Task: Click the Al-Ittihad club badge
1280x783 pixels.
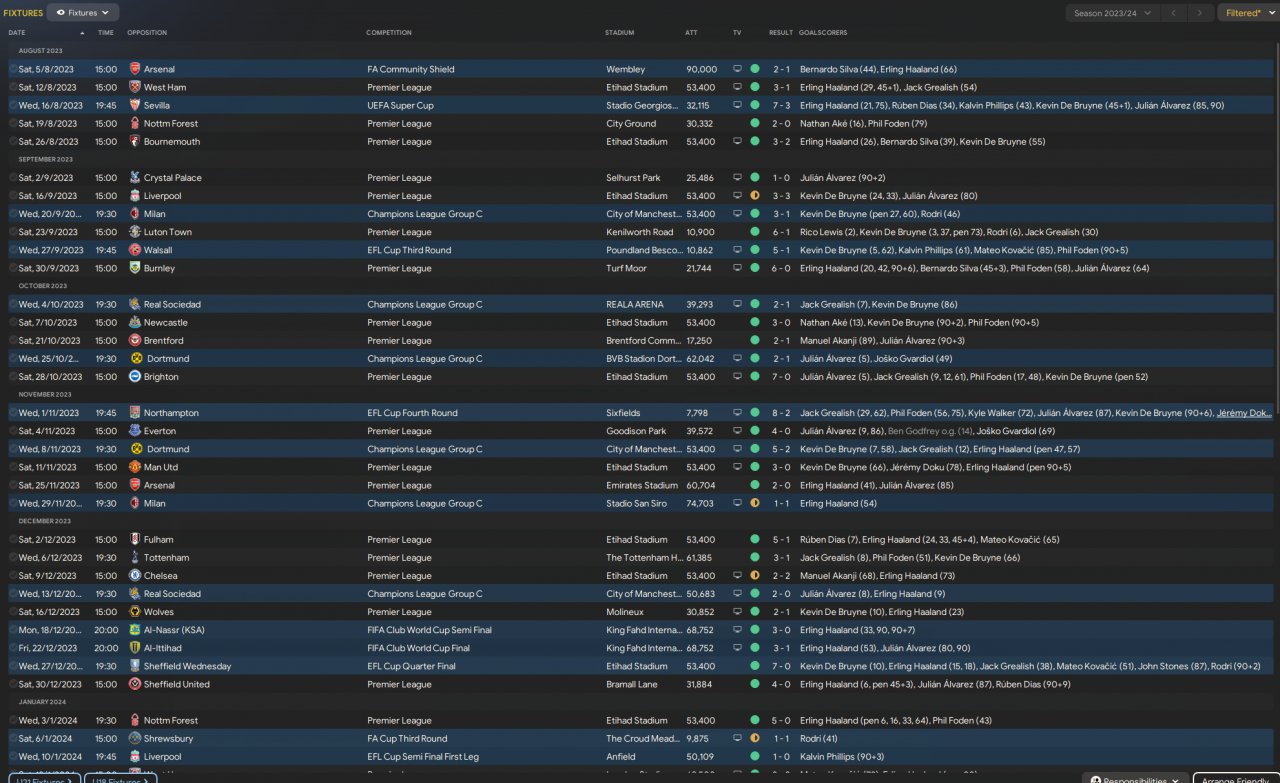Action: [x=135, y=648]
